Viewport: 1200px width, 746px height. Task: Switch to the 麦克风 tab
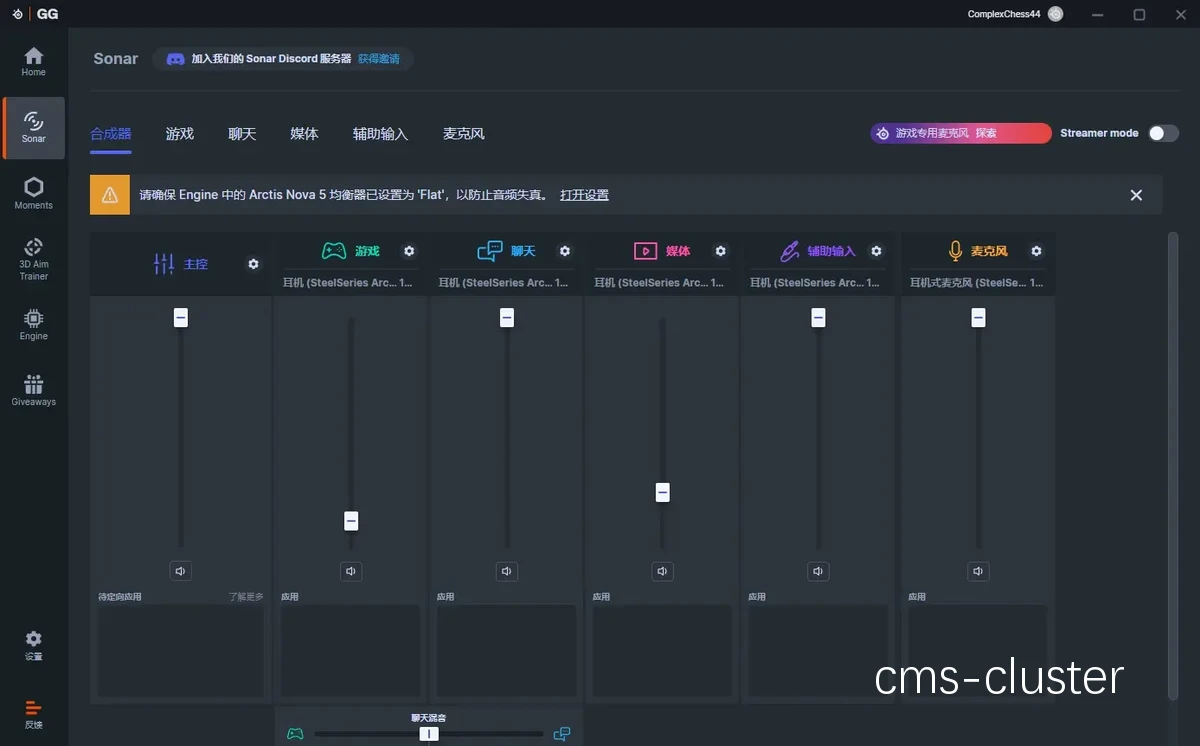[464, 133]
